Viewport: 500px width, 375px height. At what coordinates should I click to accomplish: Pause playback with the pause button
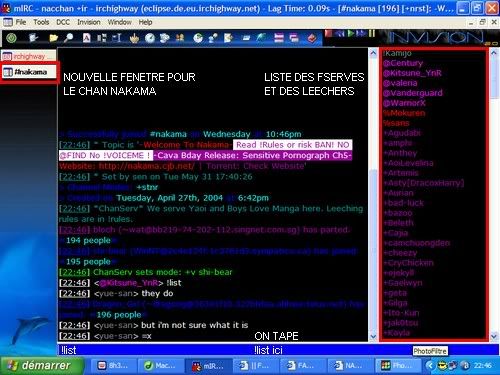(x=372, y=33)
